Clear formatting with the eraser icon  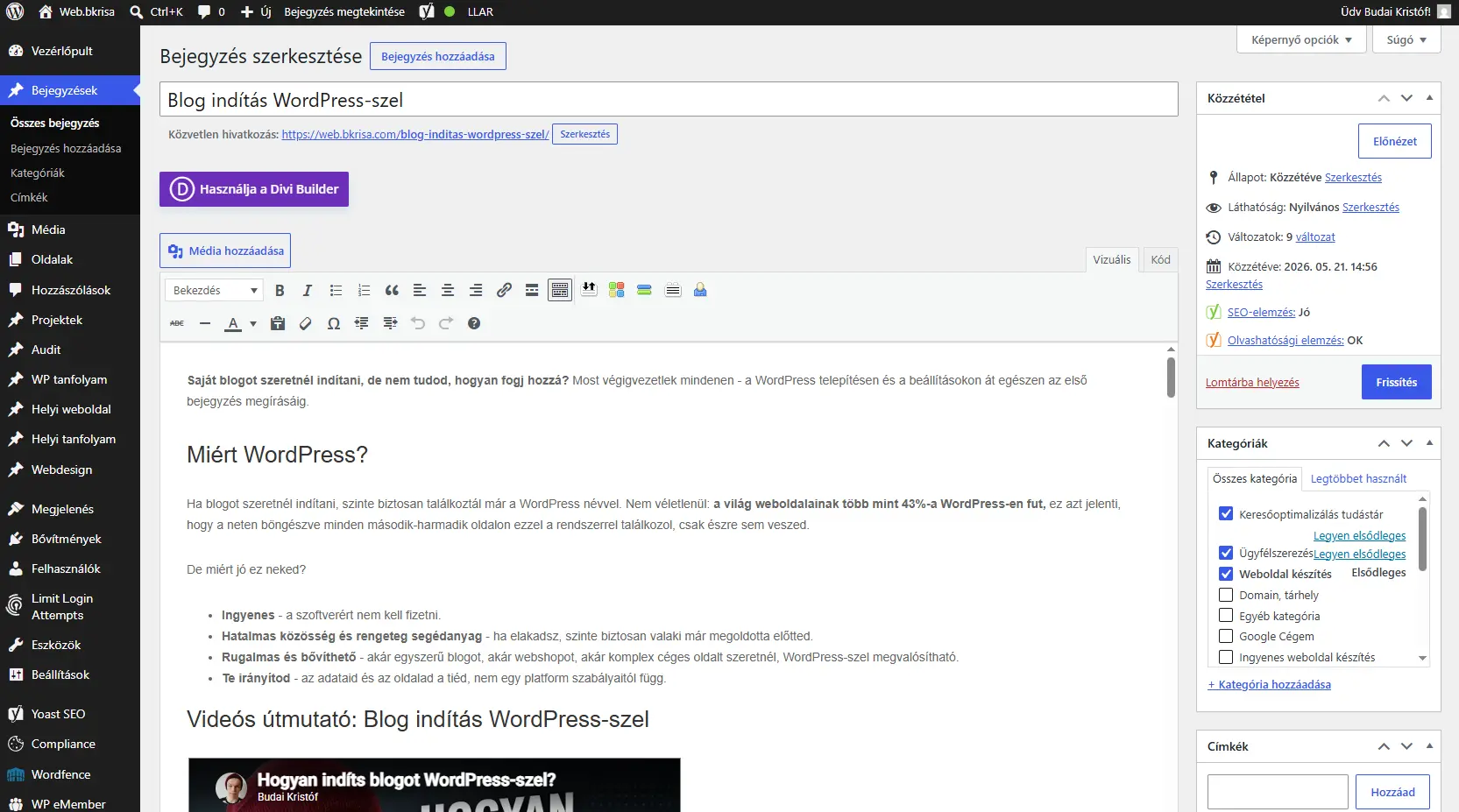point(306,323)
